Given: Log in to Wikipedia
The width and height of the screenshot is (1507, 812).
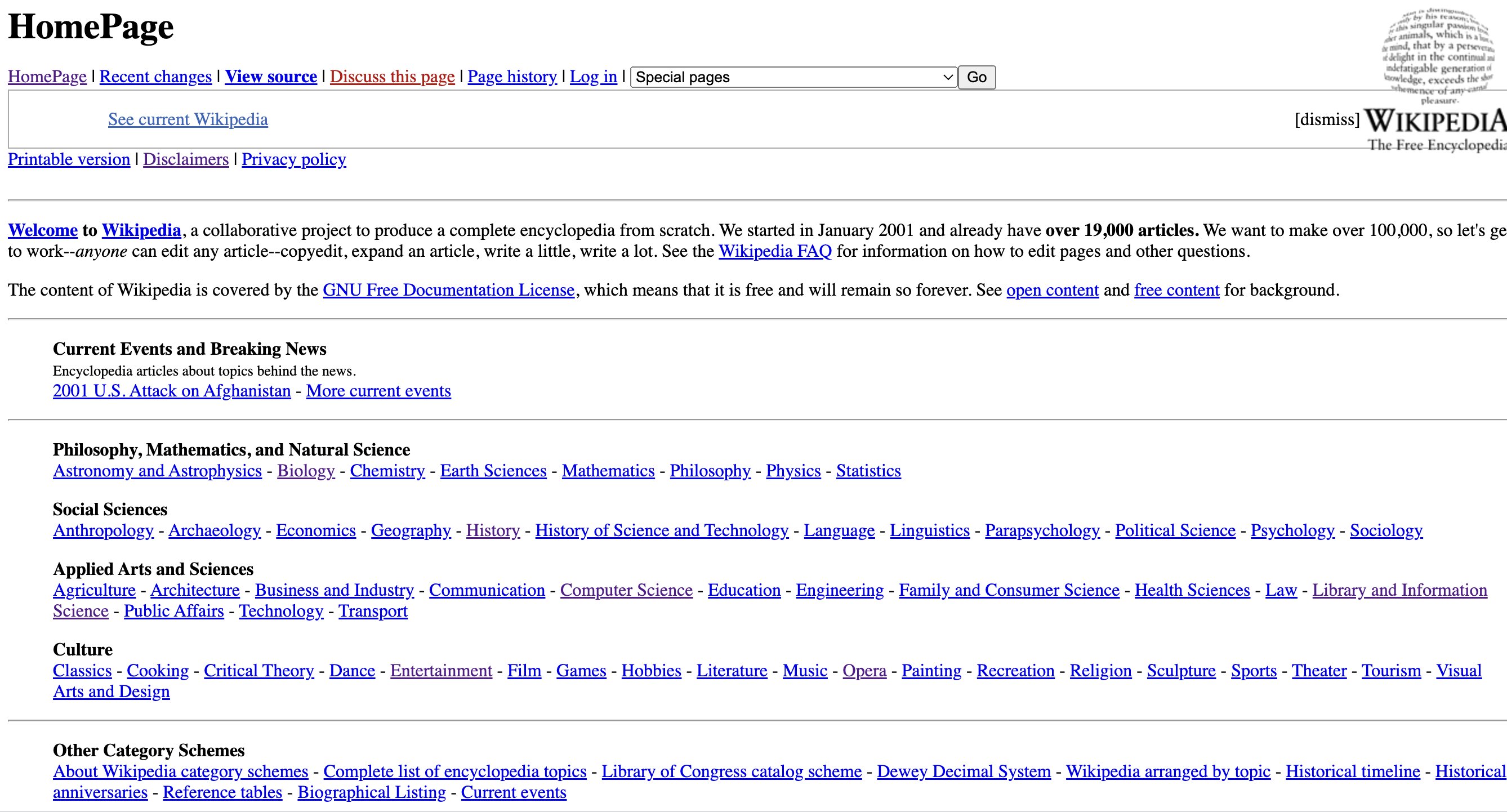Looking at the screenshot, I should pos(592,77).
